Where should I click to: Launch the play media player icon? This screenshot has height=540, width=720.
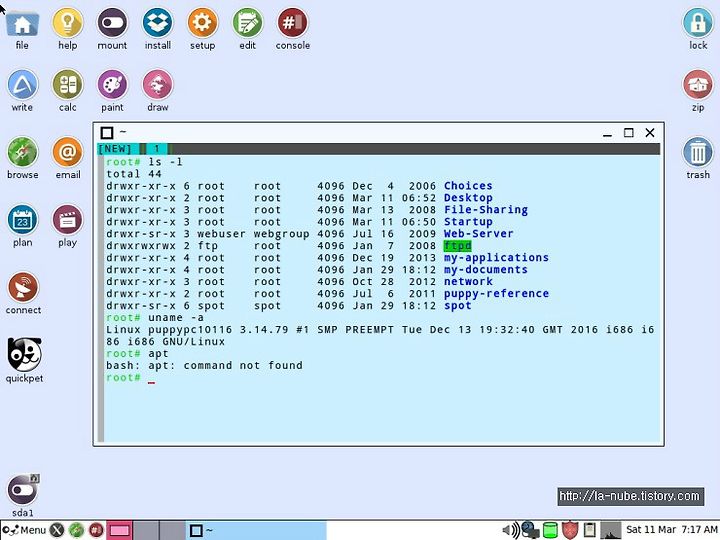pos(68,220)
